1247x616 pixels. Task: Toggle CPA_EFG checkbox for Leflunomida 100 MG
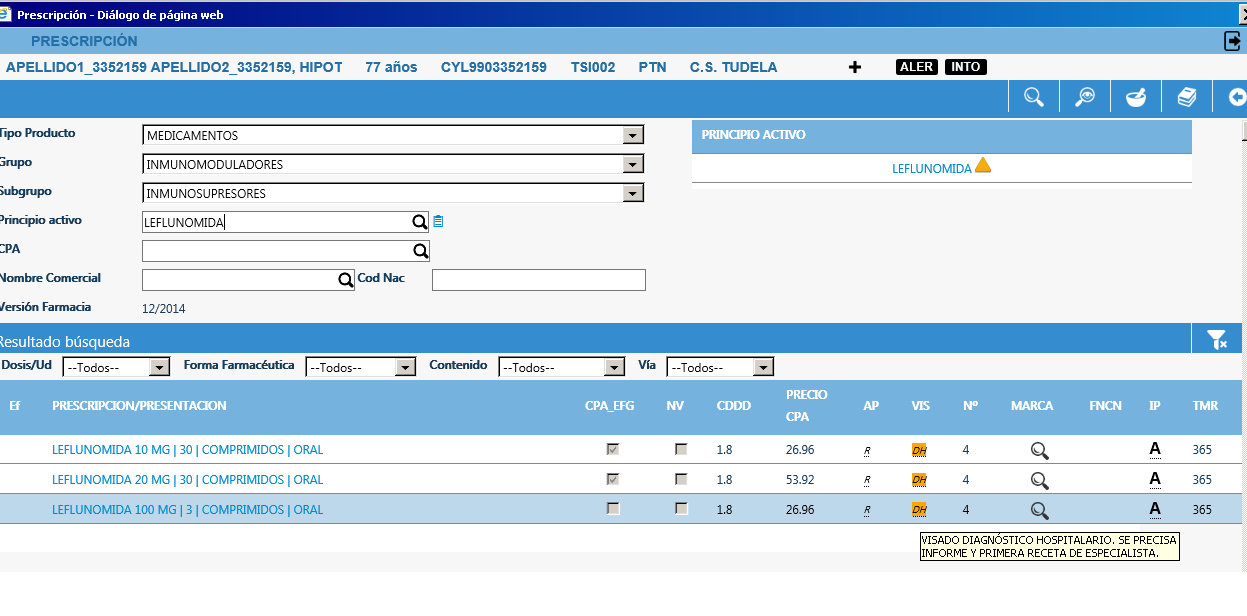613,509
